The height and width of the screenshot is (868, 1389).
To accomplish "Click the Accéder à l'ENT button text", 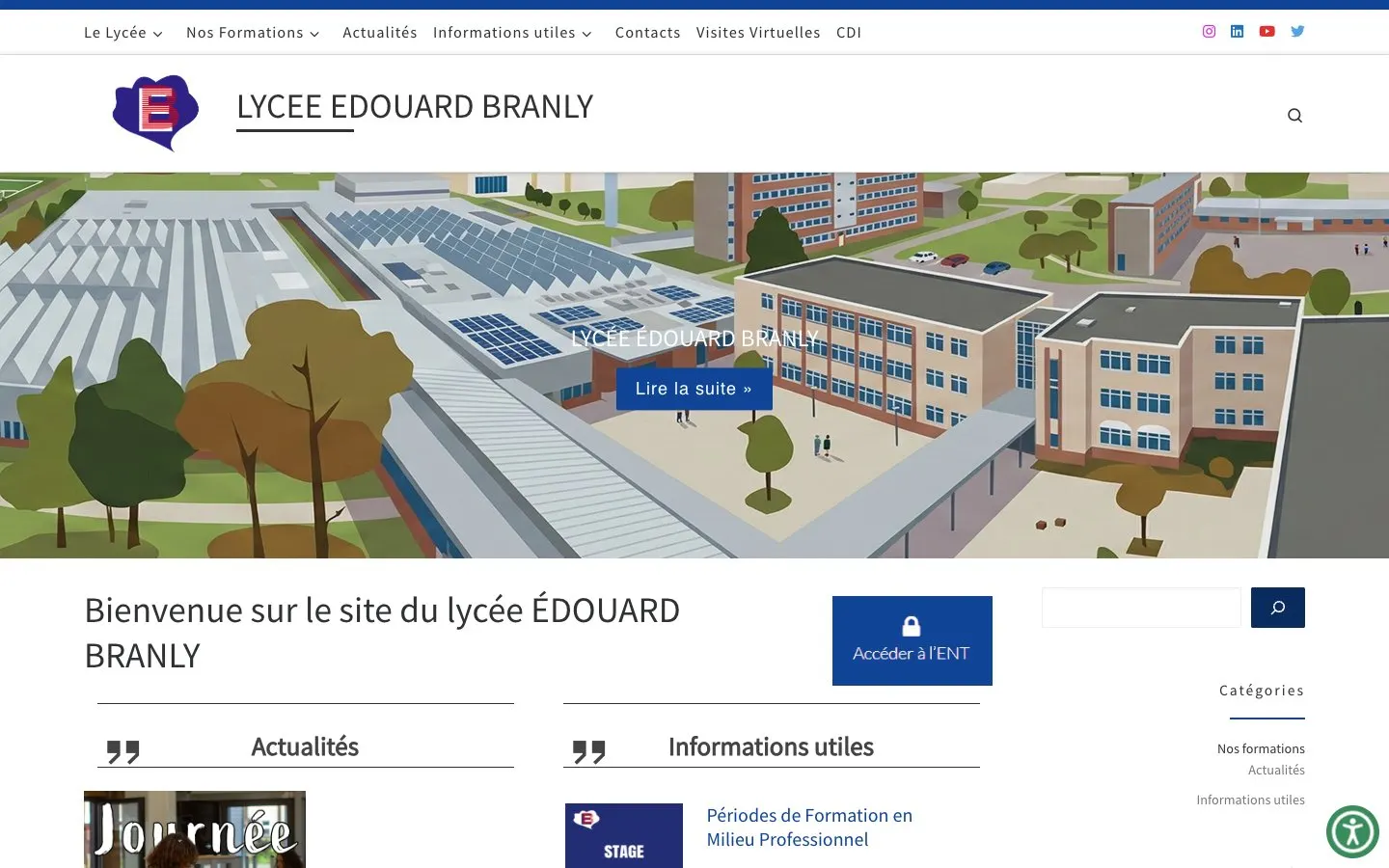I will (x=912, y=654).
